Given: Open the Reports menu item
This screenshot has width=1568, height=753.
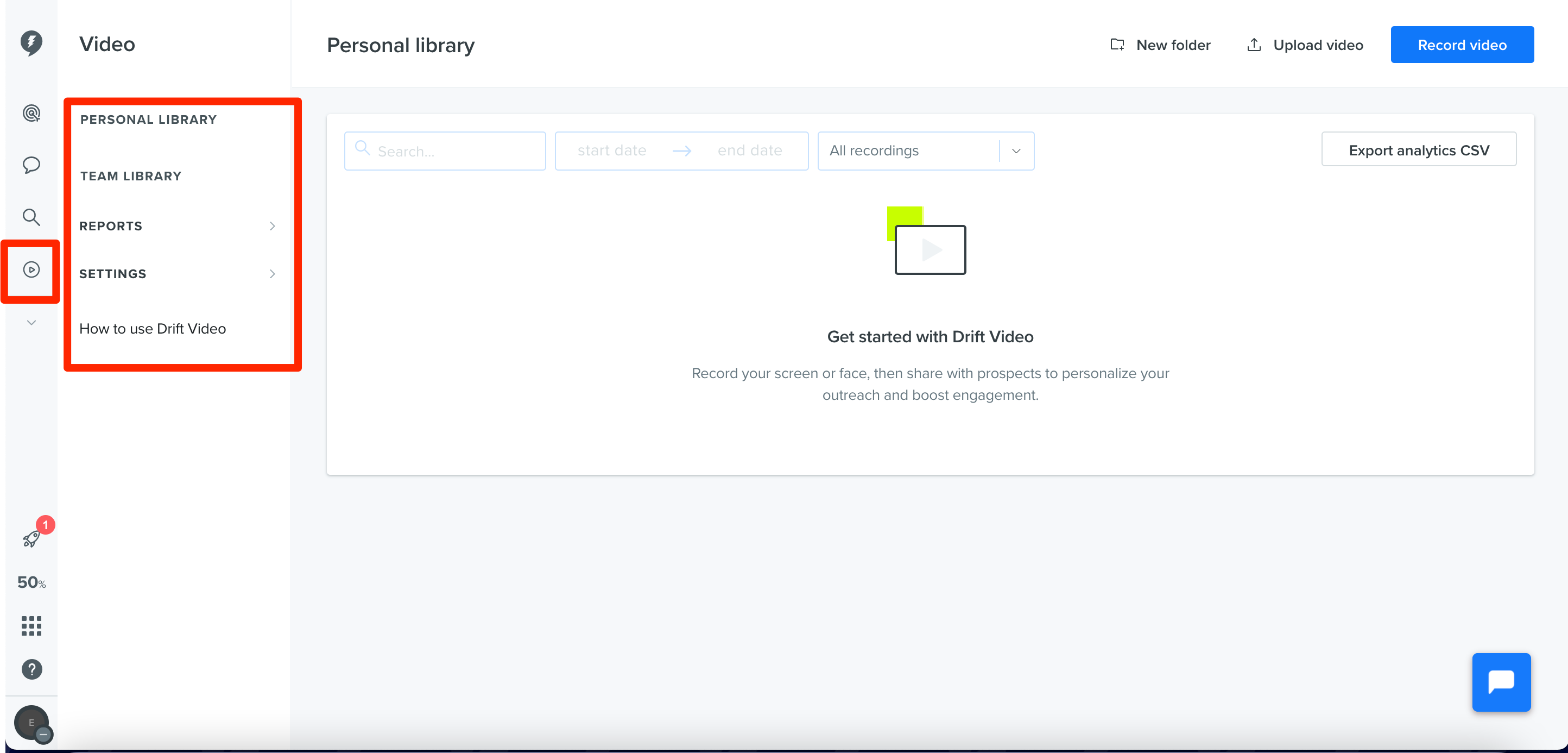Looking at the screenshot, I should pos(111,226).
